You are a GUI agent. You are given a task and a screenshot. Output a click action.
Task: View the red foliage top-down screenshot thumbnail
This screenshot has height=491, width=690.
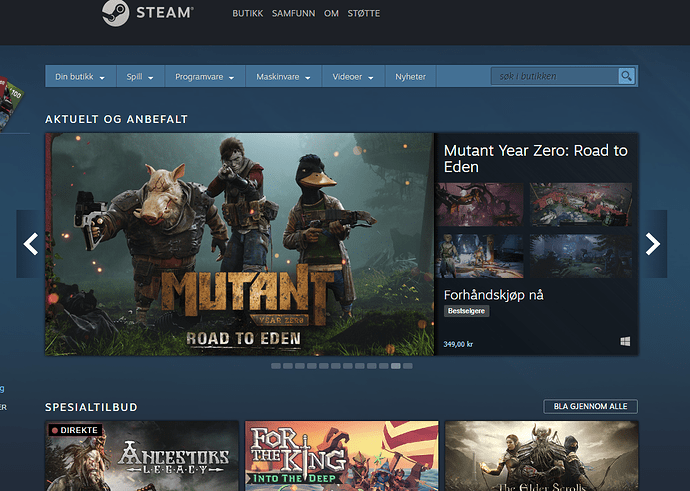[x=581, y=205]
